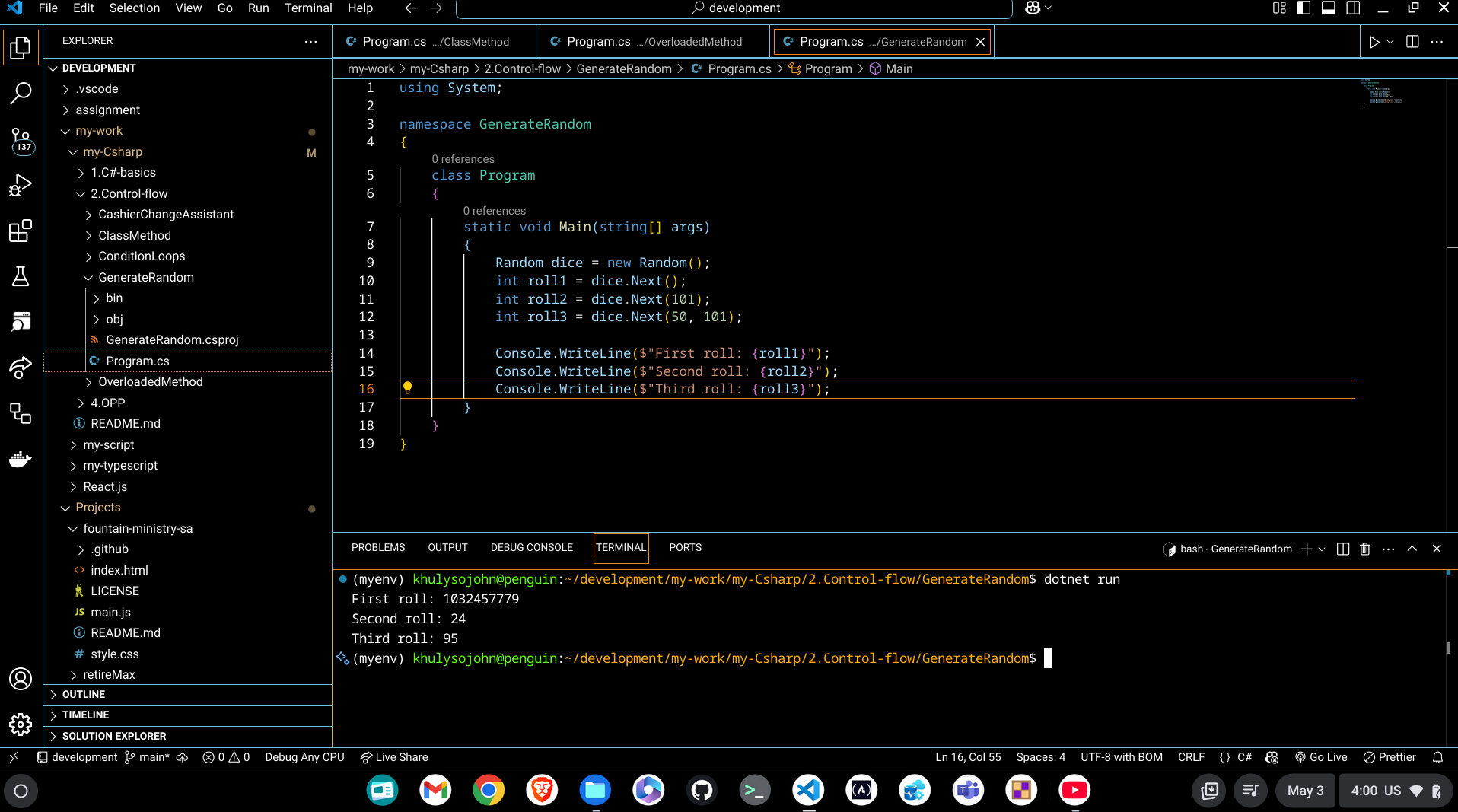Open Source Control view with 137 badge

point(21,140)
